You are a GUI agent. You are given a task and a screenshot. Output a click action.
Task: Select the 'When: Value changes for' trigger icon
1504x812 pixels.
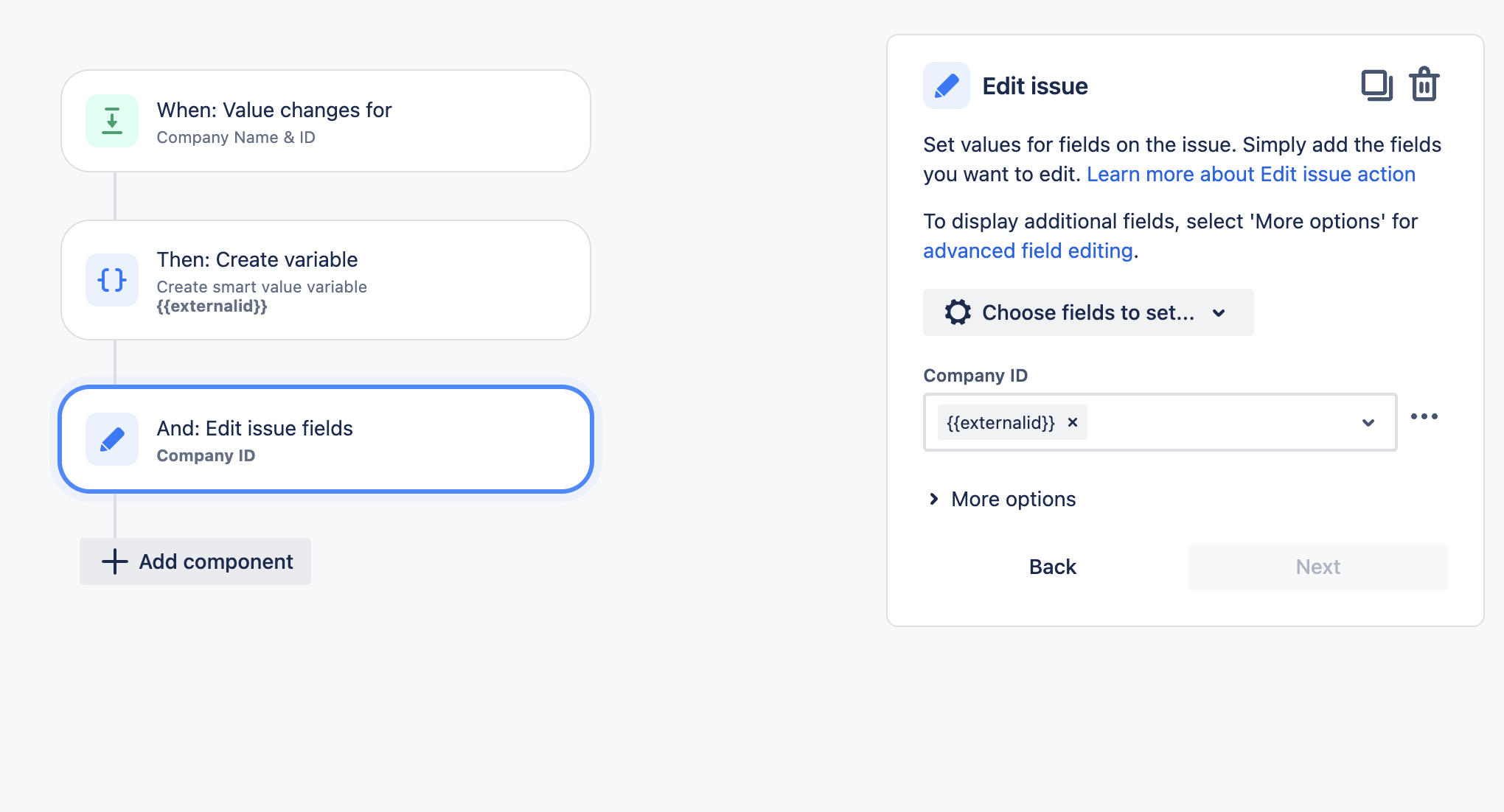click(112, 121)
